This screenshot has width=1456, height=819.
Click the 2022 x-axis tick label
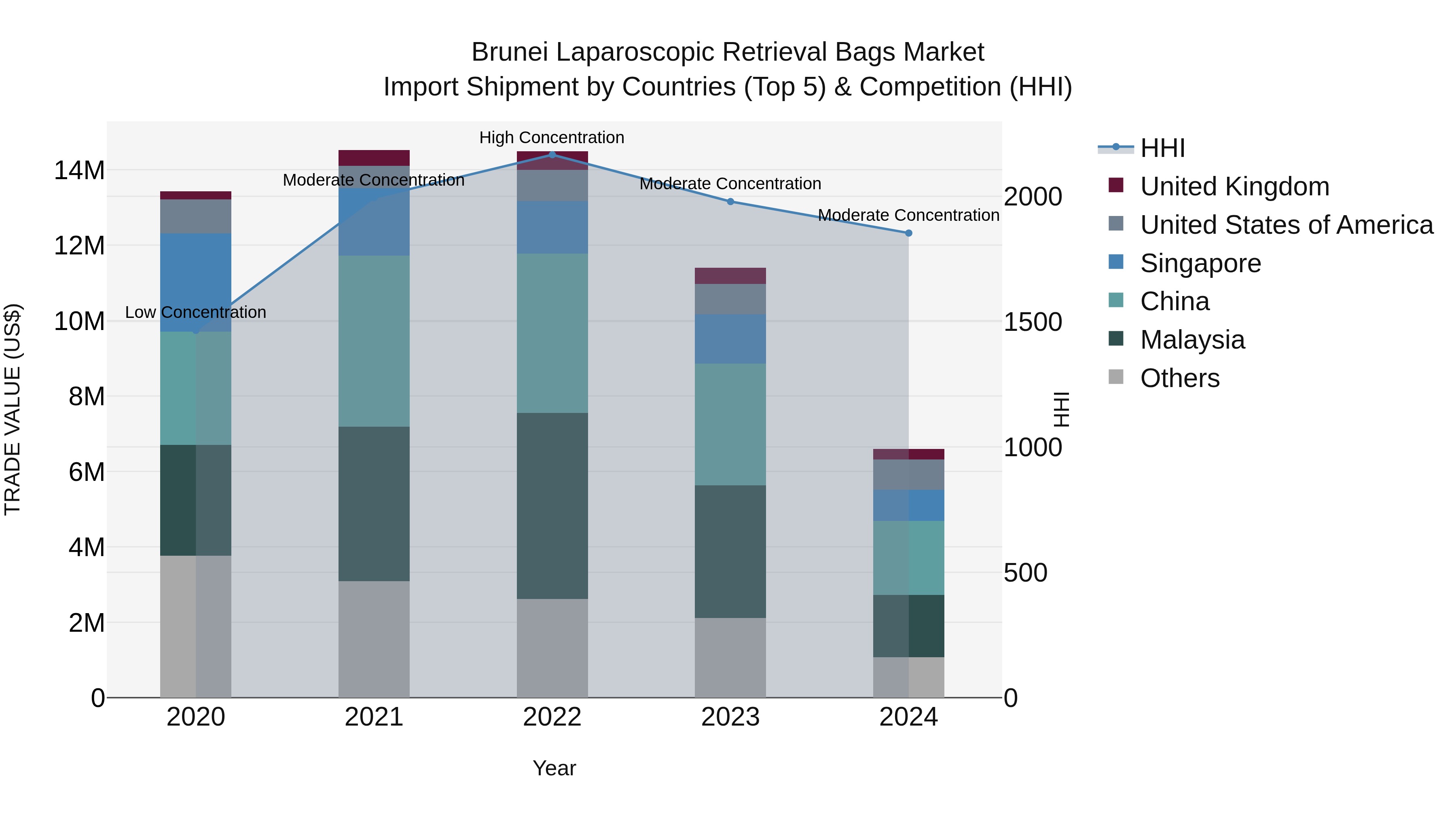point(552,718)
